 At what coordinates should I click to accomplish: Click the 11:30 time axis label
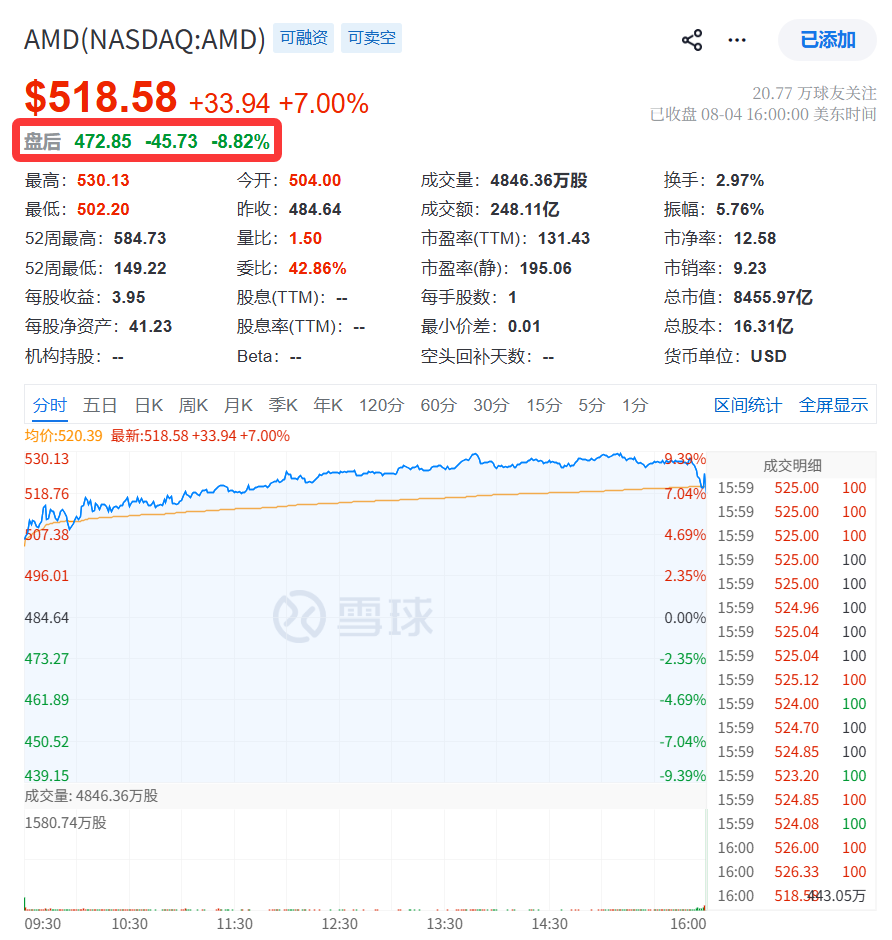[x=234, y=924]
